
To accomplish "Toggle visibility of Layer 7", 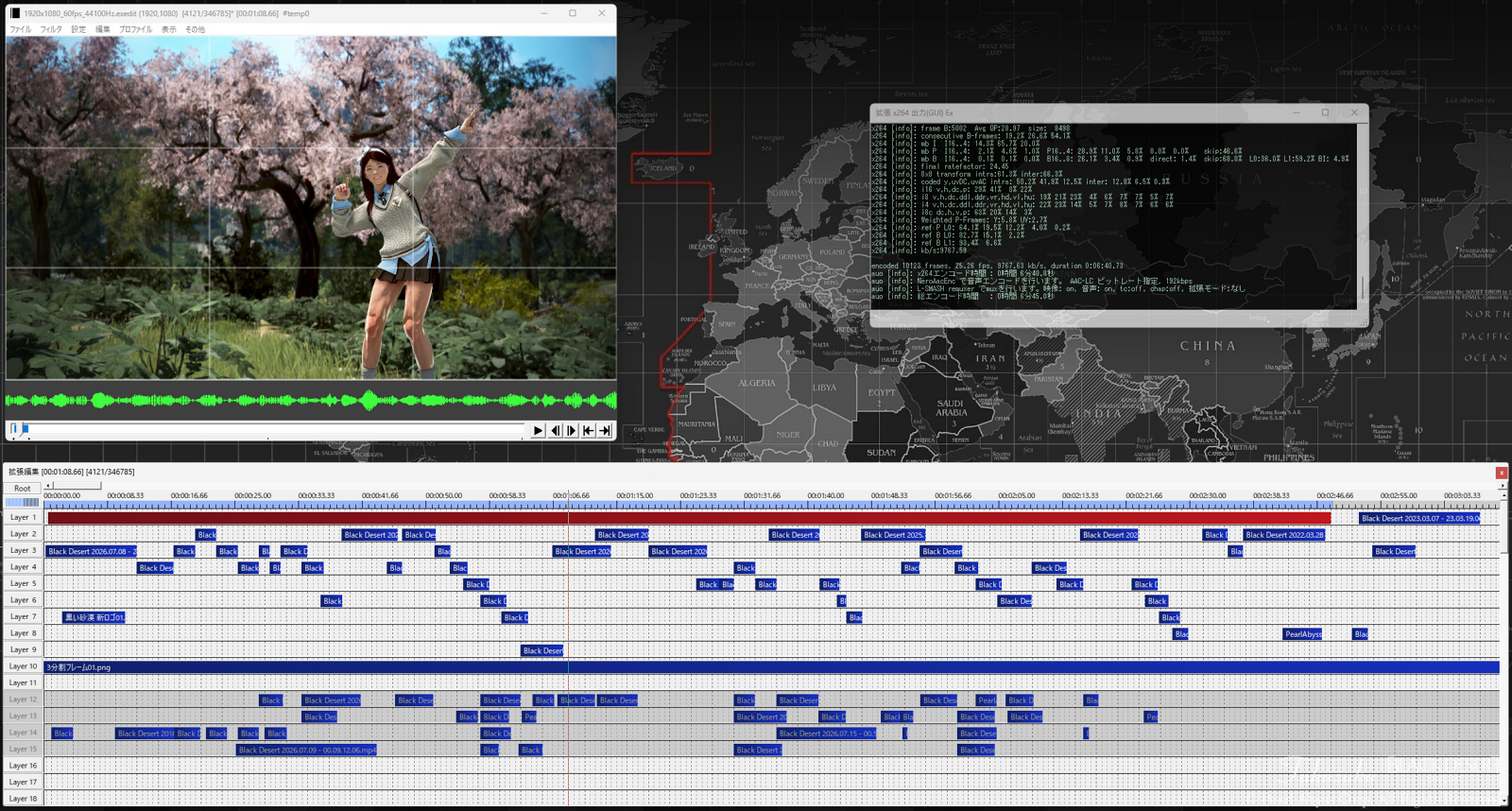I will click(x=23, y=617).
